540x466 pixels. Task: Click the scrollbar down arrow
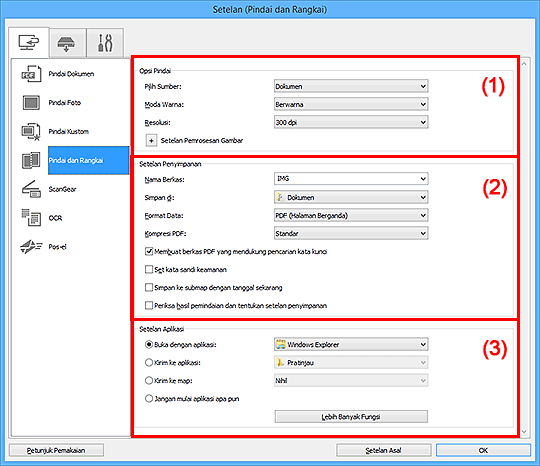coord(524,431)
